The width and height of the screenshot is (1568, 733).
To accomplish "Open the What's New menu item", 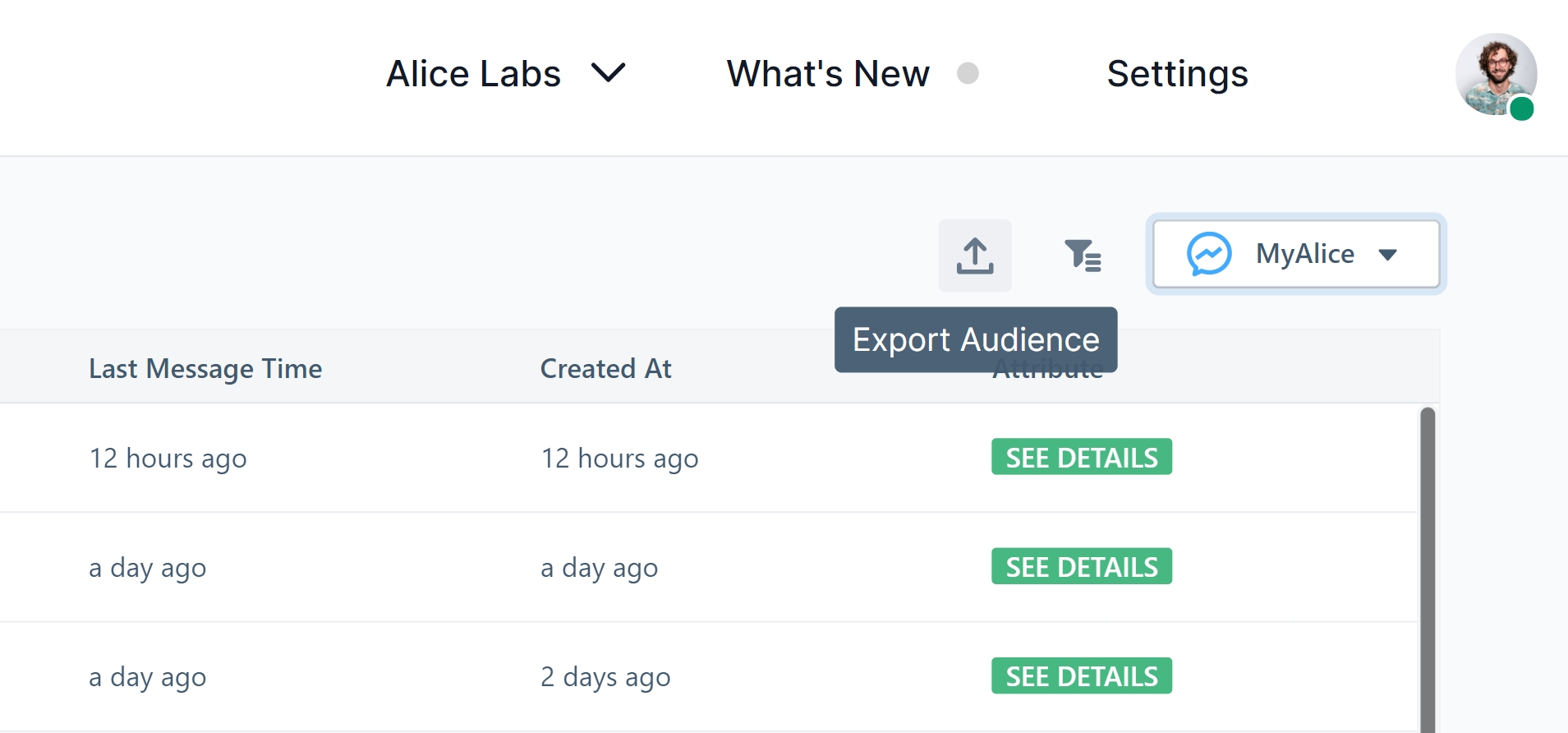I will tap(827, 74).
